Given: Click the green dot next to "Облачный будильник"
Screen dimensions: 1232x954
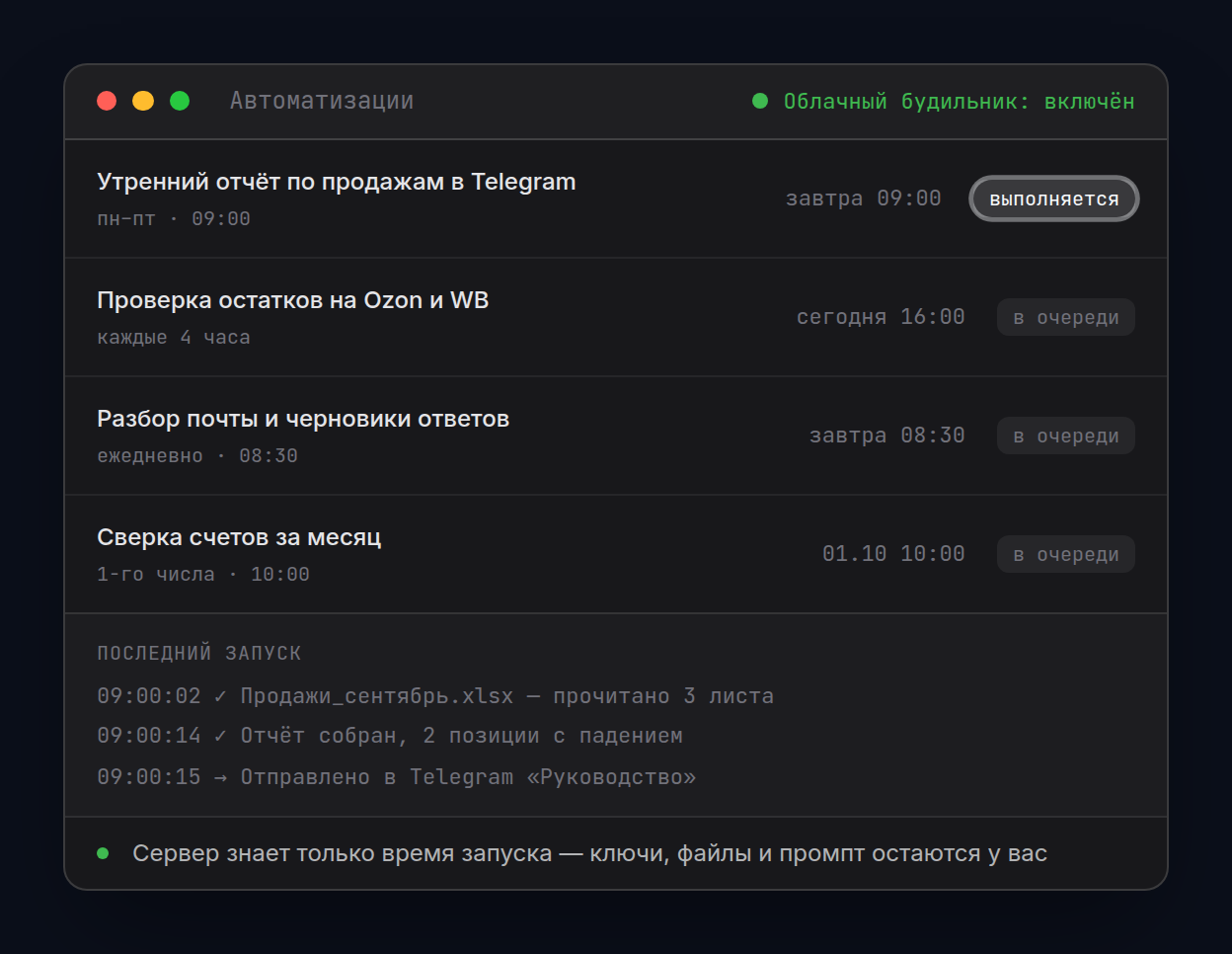Looking at the screenshot, I should (760, 101).
